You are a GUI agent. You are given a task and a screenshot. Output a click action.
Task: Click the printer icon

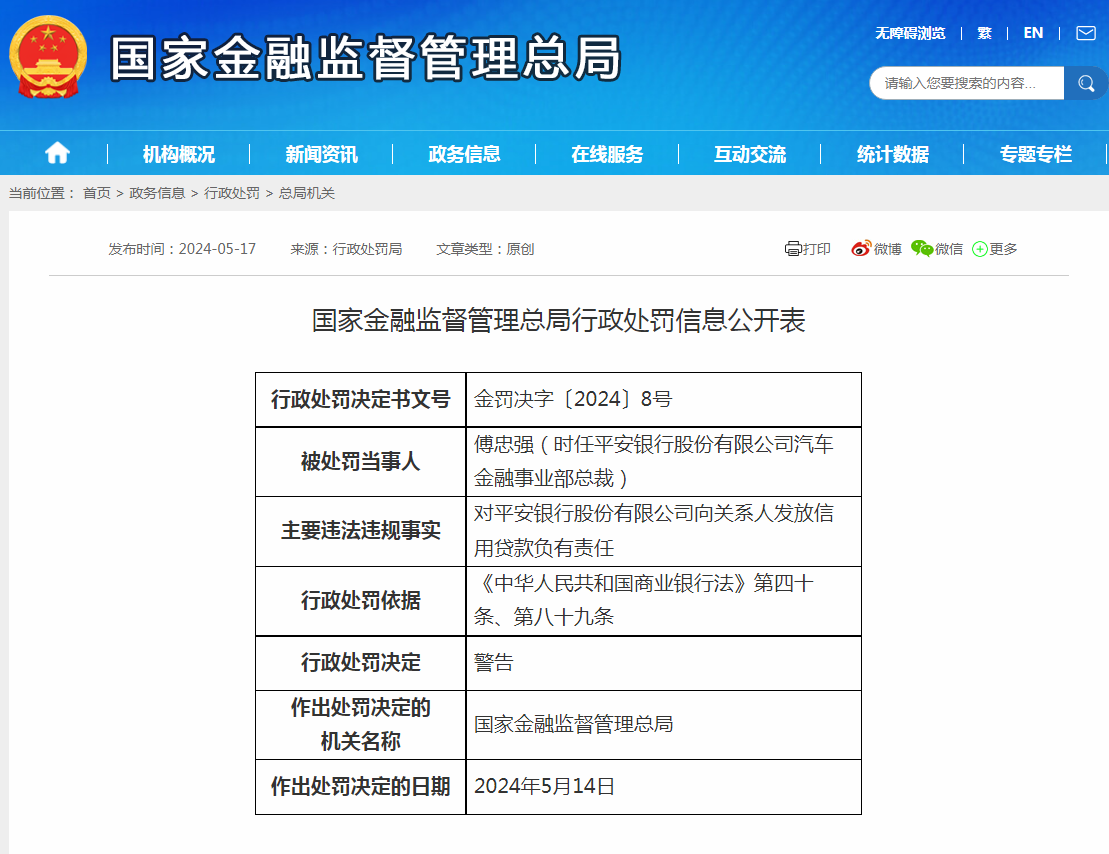(x=793, y=248)
